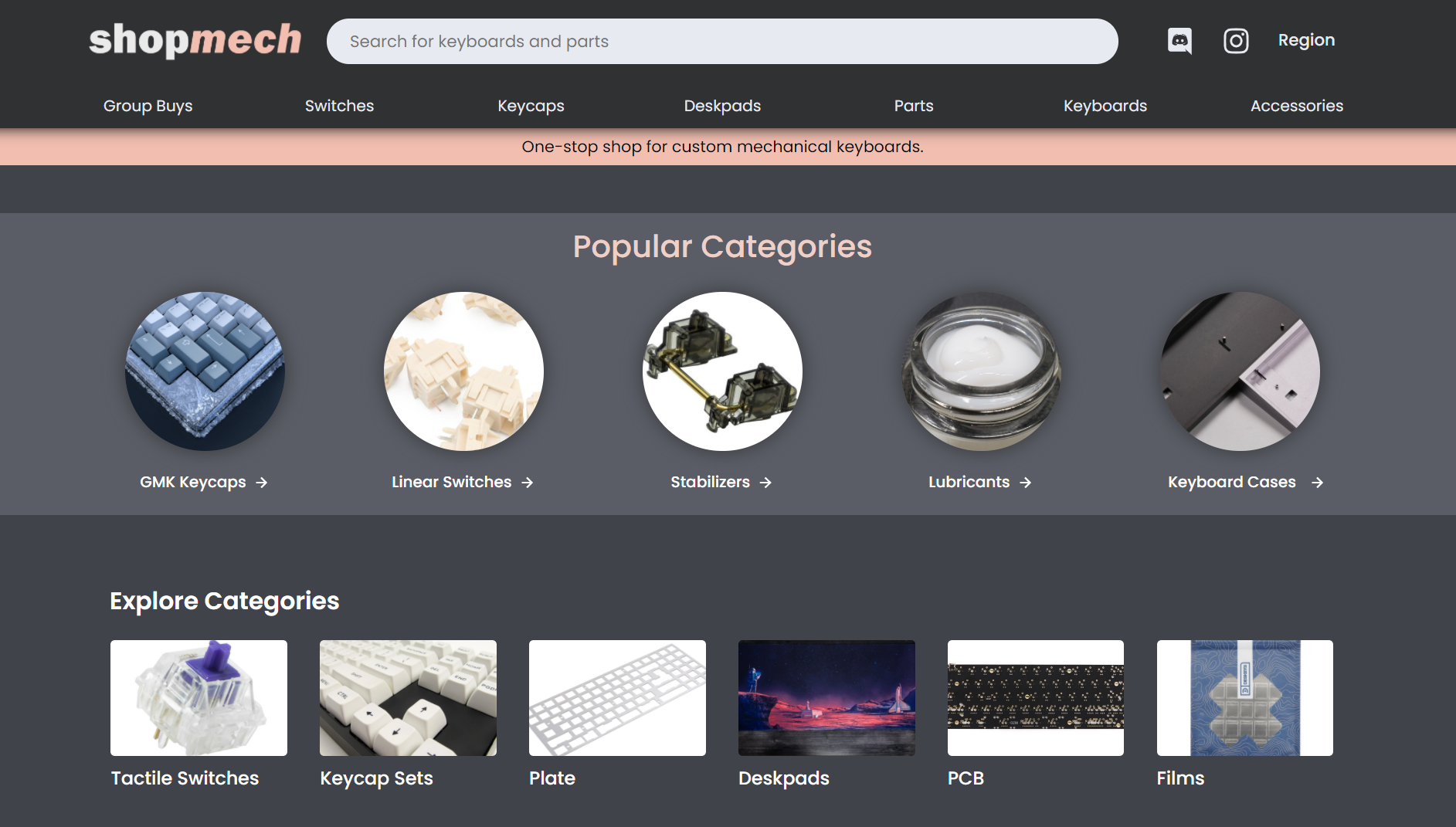Screen dimensions: 1456x827
Task: Click the Films category thumbnail
Action: (x=1244, y=697)
